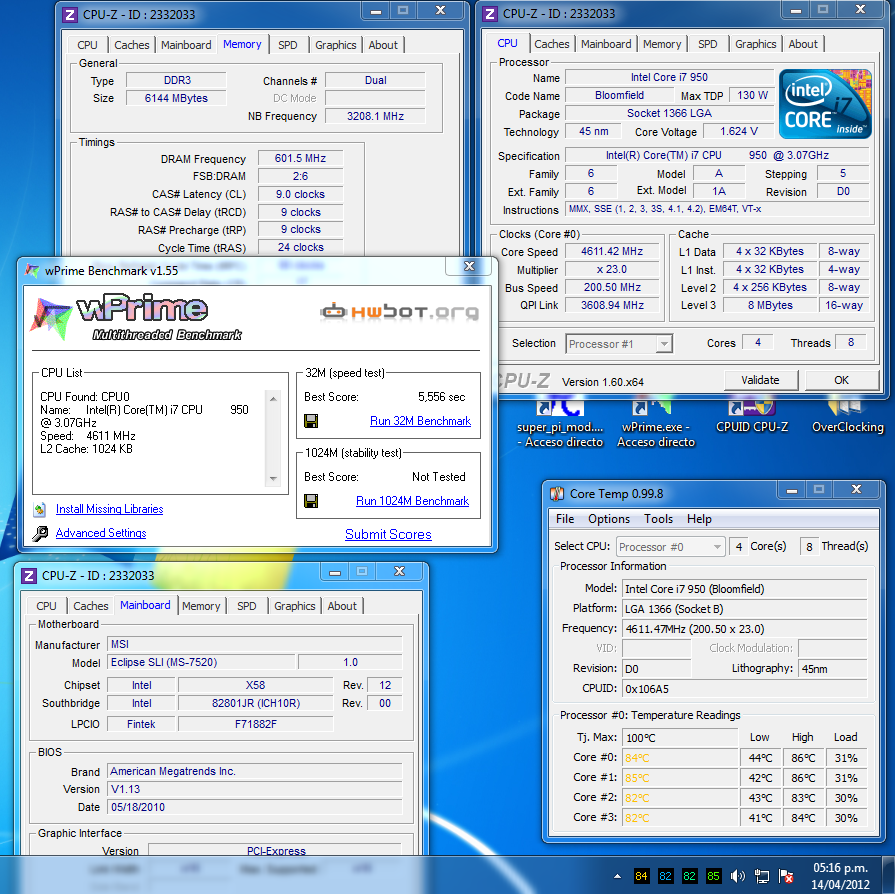Click the Install Missing Libraries icon
The image size is (895, 894).
click(x=39, y=509)
